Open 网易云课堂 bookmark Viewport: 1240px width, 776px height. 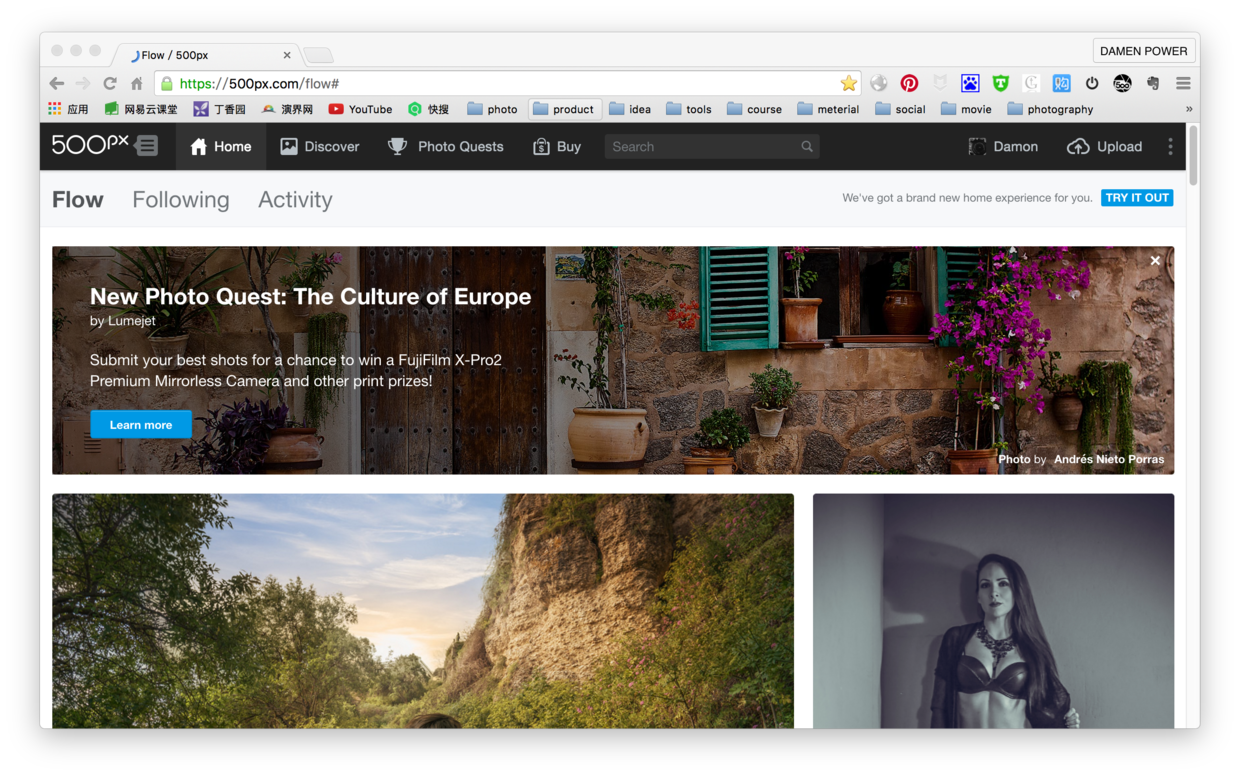coord(141,109)
